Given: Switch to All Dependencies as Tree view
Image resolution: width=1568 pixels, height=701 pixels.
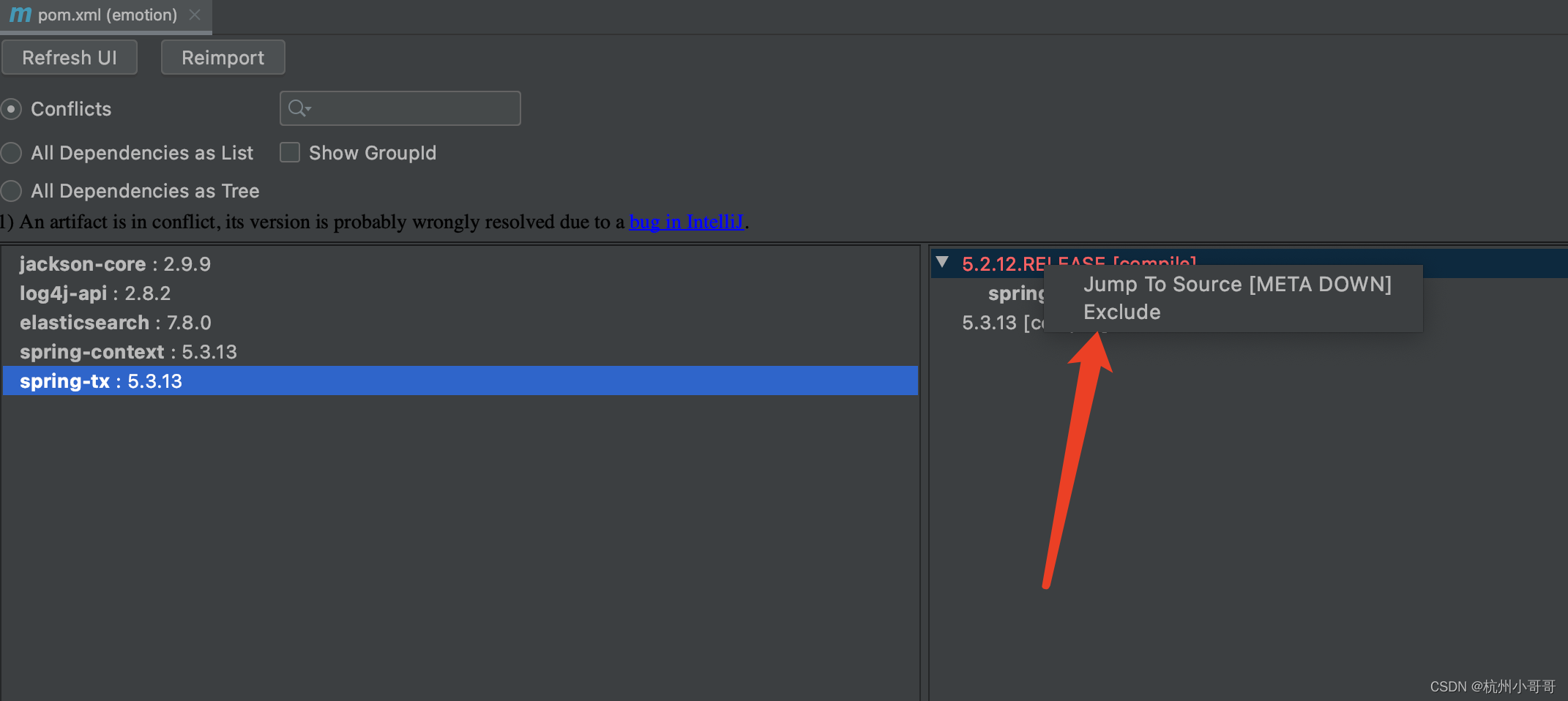Looking at the screenshot, I should tap(12, 190).
